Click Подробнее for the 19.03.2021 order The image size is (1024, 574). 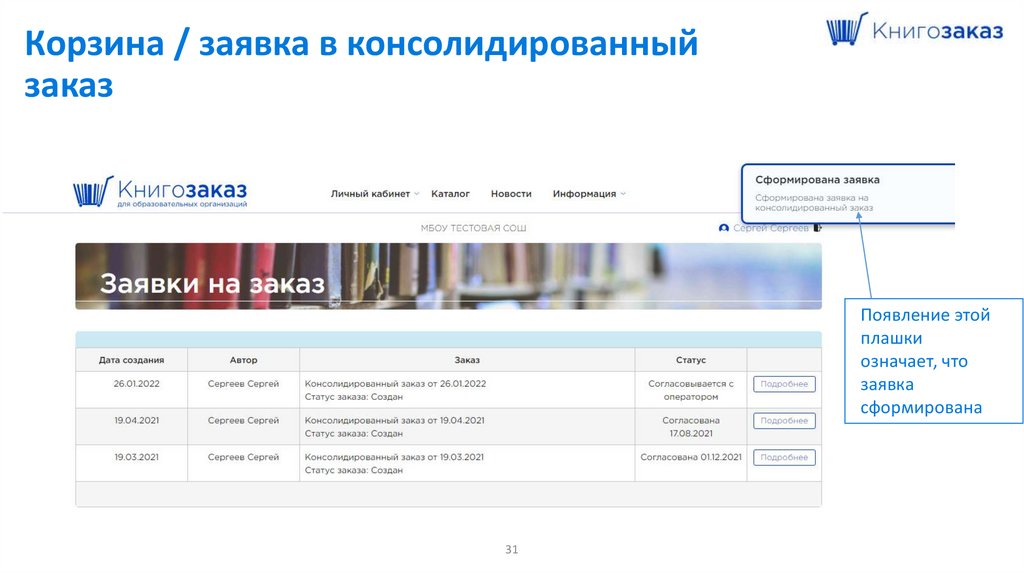[x=784, y=457]
